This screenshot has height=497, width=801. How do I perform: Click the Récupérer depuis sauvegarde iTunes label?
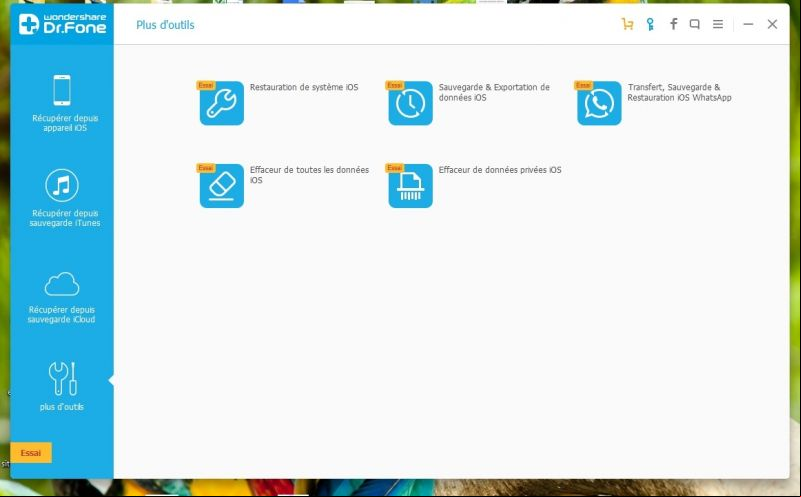coord(65,218)
